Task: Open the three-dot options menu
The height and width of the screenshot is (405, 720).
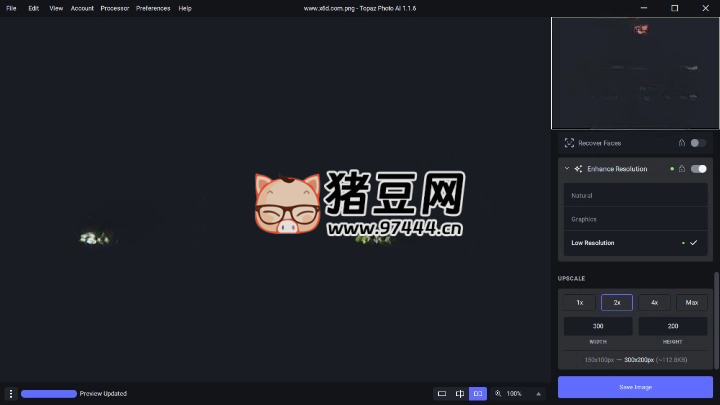Action: click(x=11, y=394)
